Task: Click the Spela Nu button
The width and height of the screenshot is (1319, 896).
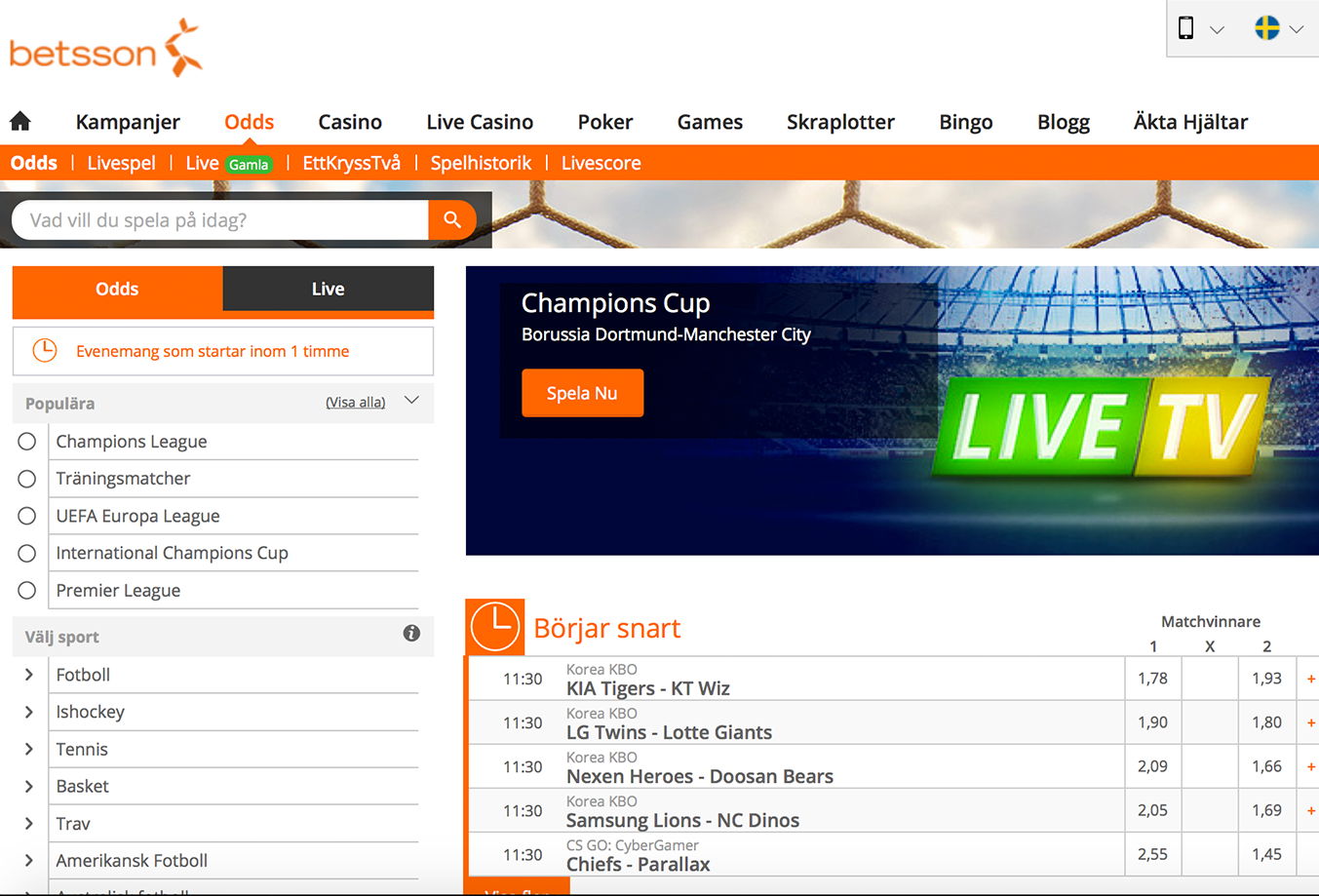Action: tap(582, 393)
